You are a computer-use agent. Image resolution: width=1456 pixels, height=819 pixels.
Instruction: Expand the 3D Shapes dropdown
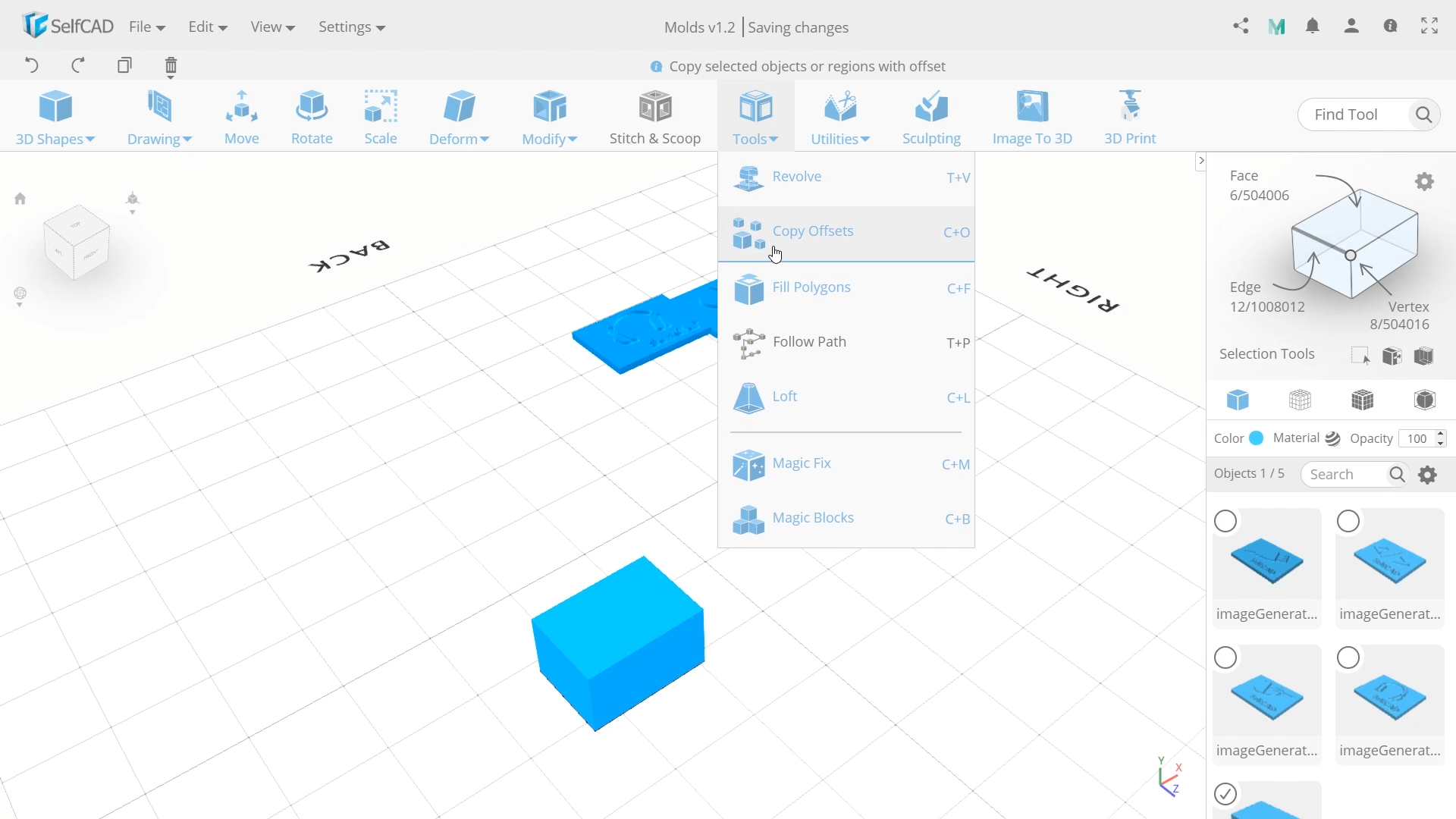tap(55, 117)
